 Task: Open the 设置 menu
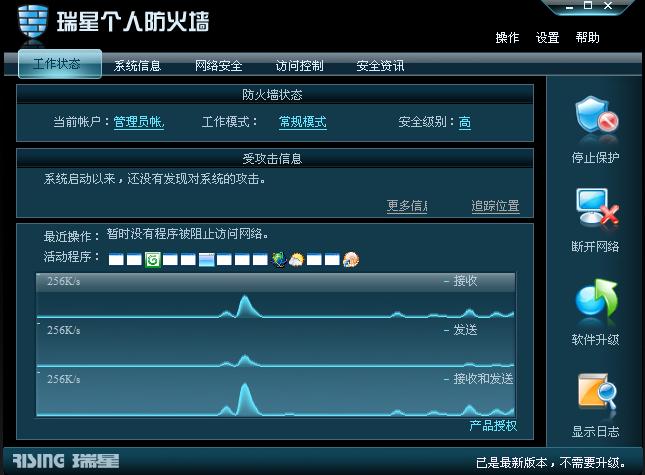pos(547,38)
